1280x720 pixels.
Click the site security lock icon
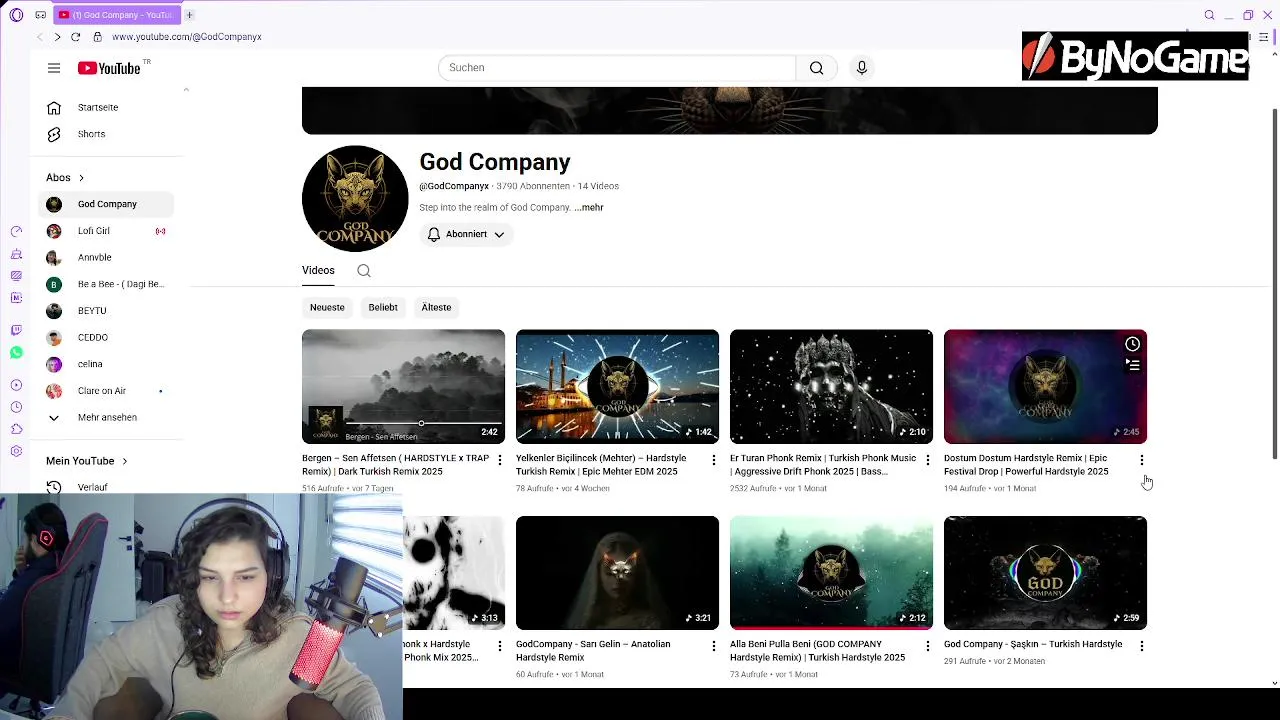(97, 37)
